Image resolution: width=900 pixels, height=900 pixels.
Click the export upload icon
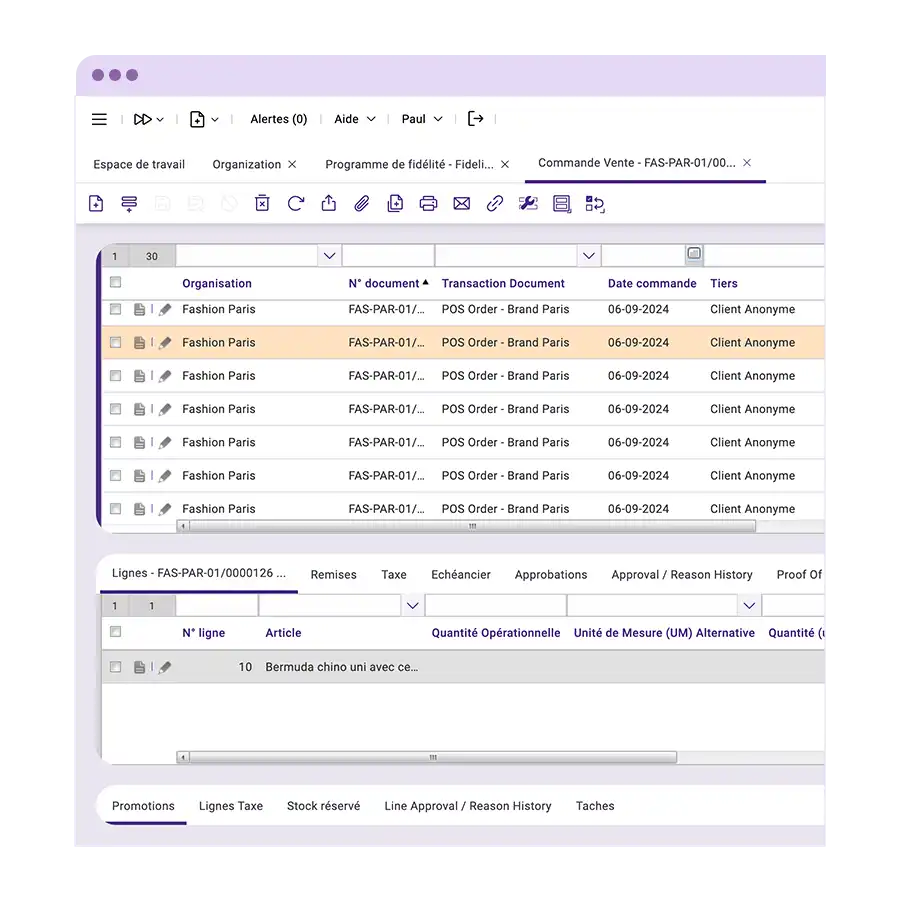click(x=329, y=203)
